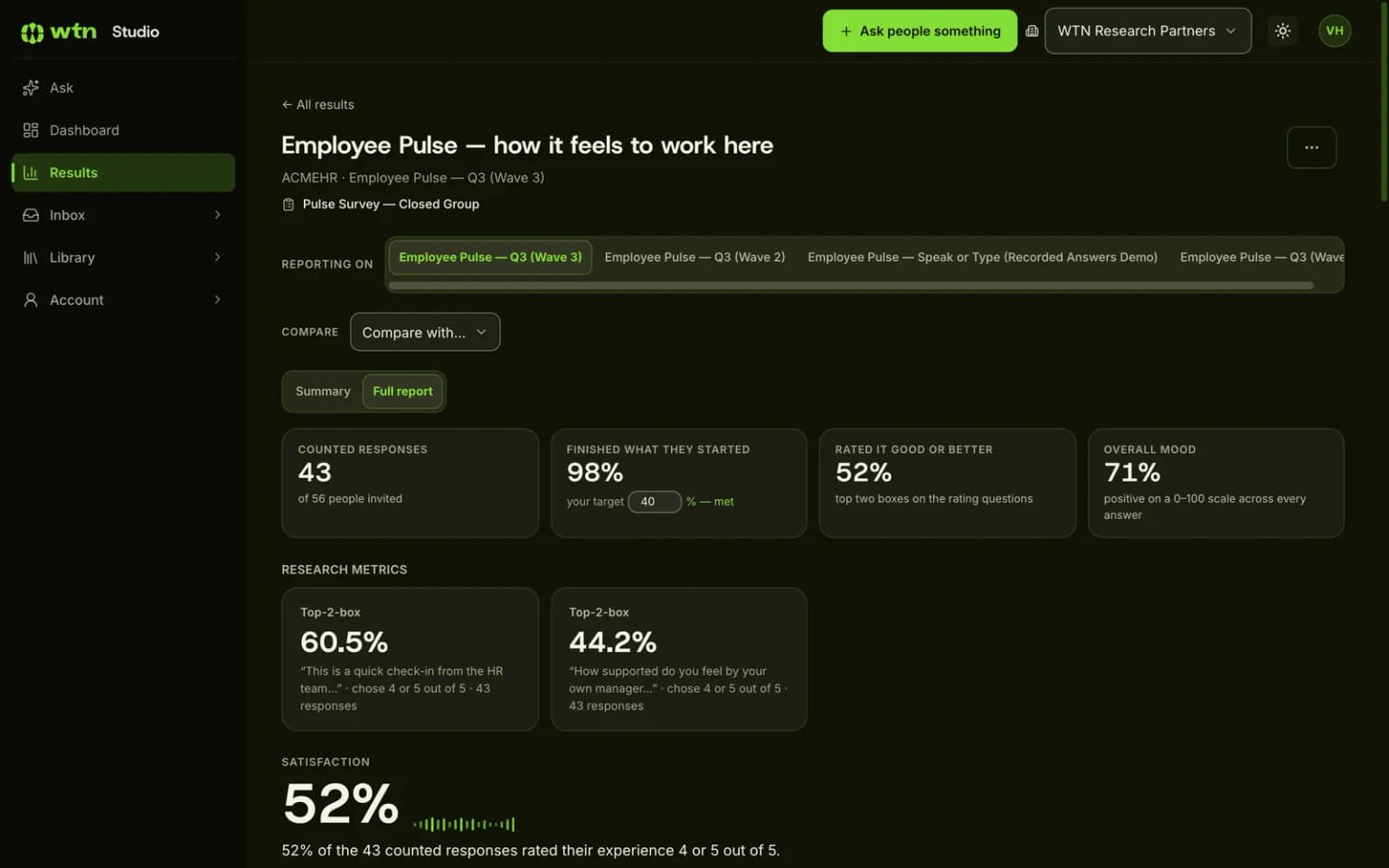Click the Results bar chart icon
This screenshot has width=1389, height=868.
pos(31,173)
